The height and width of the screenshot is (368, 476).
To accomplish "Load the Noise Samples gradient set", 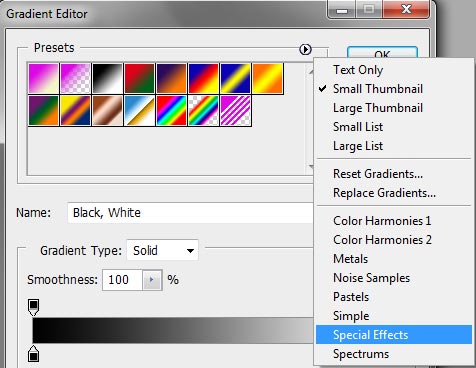I will (394, 278).
